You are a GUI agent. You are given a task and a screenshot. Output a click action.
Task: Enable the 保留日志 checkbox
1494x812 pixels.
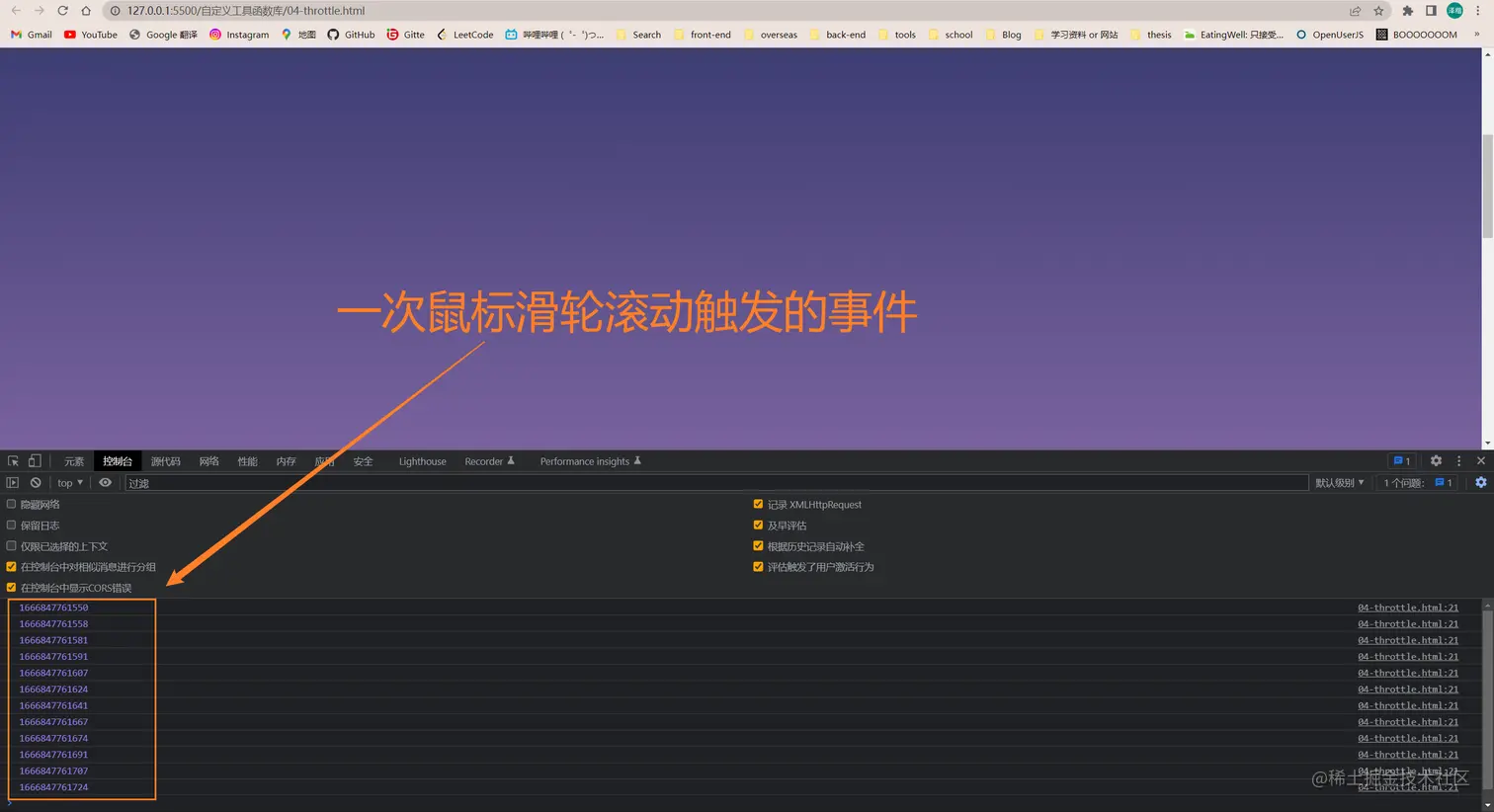(12, 526)
